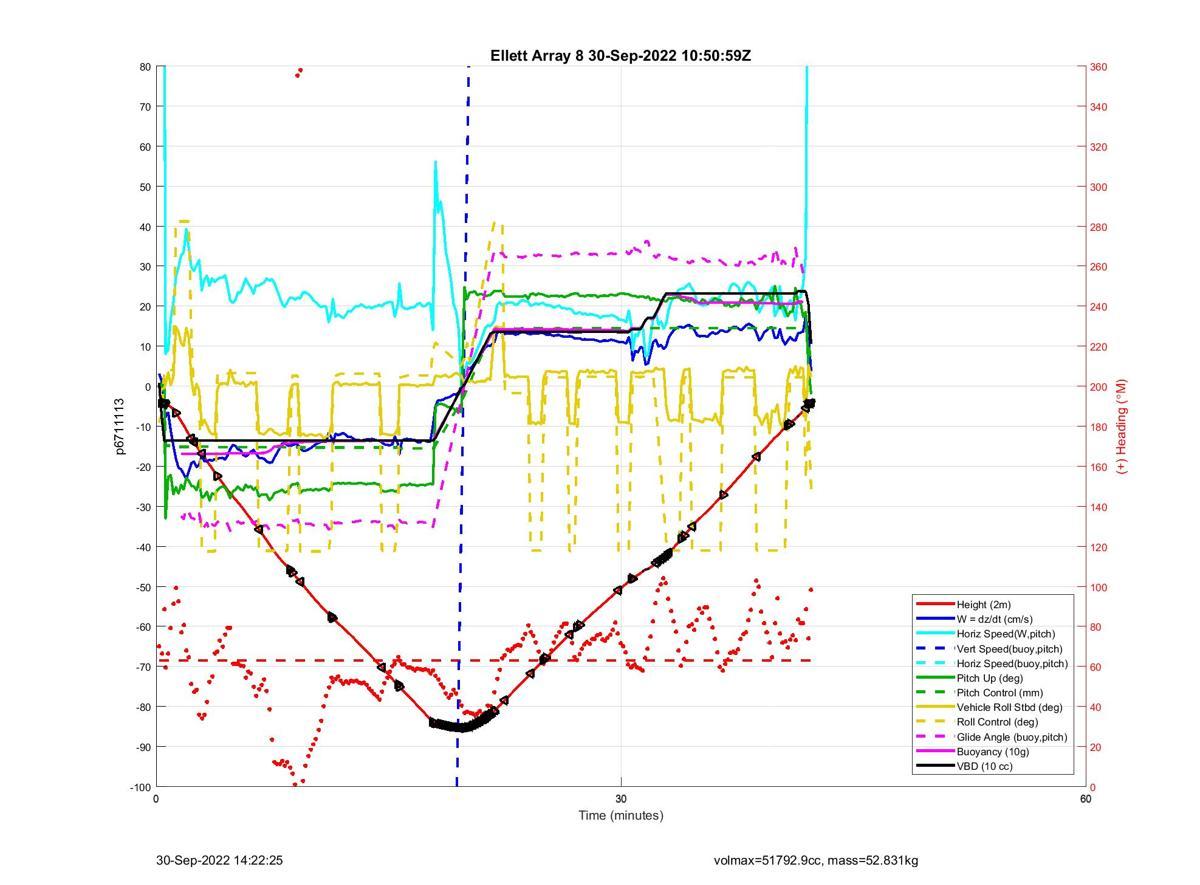Select legend entry Pitch Control (mm)
1200x885 pixels.
[999, 692]
